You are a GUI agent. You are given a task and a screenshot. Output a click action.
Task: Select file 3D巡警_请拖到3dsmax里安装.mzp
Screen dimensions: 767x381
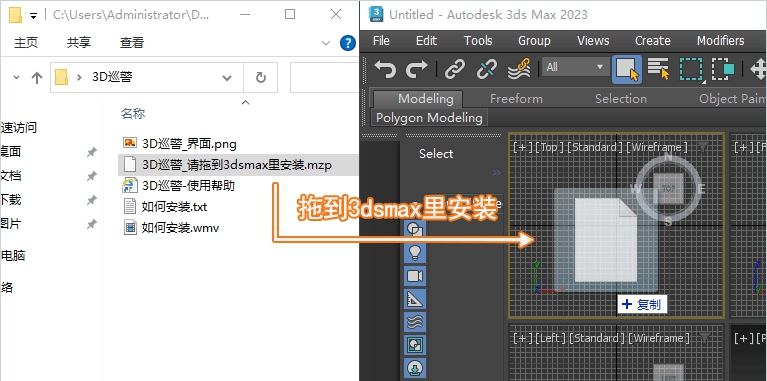(x=238, y=165)
